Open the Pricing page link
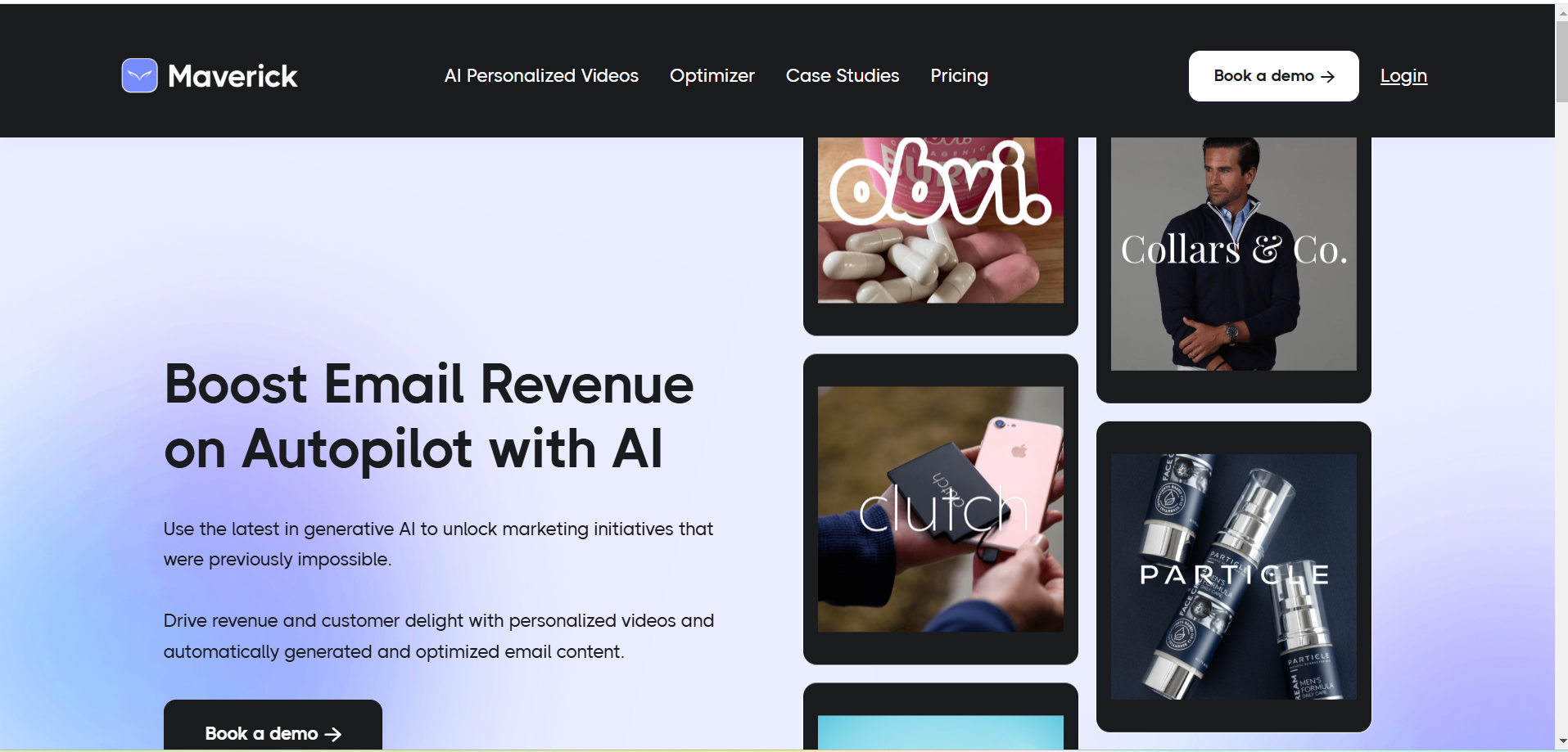The height and width of the screenshot is (752, 1568). 959,75
